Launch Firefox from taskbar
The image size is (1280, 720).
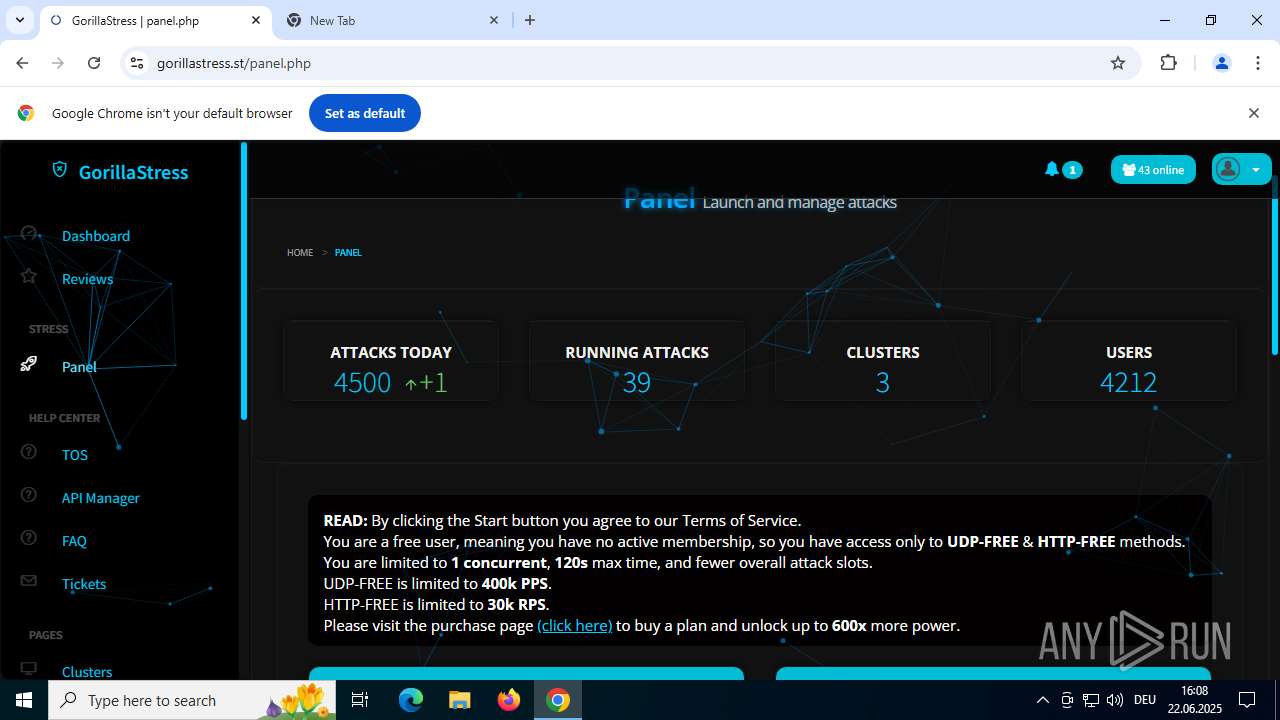(x=509, y=700)
